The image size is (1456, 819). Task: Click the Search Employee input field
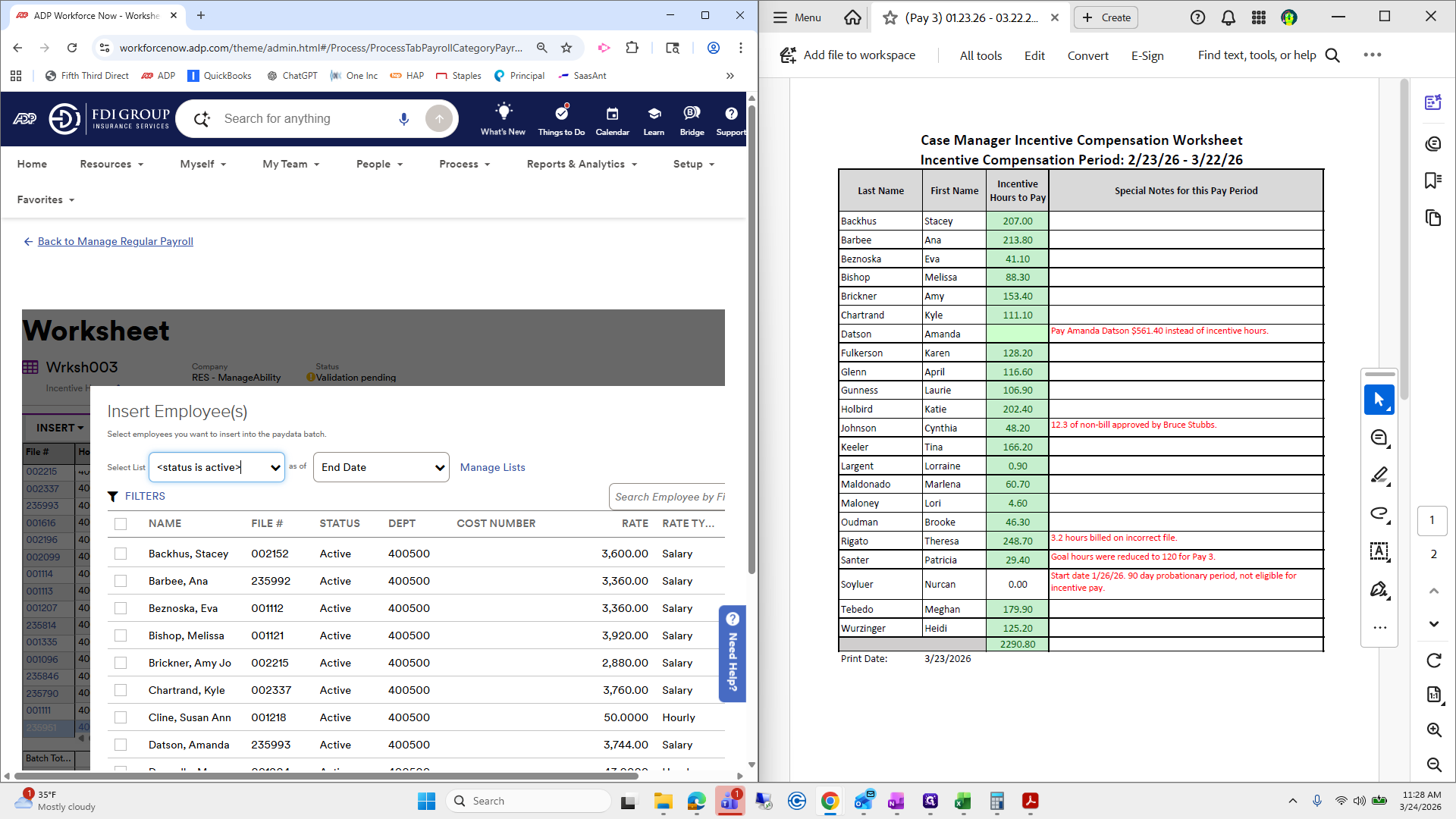[x=667, y=497]
